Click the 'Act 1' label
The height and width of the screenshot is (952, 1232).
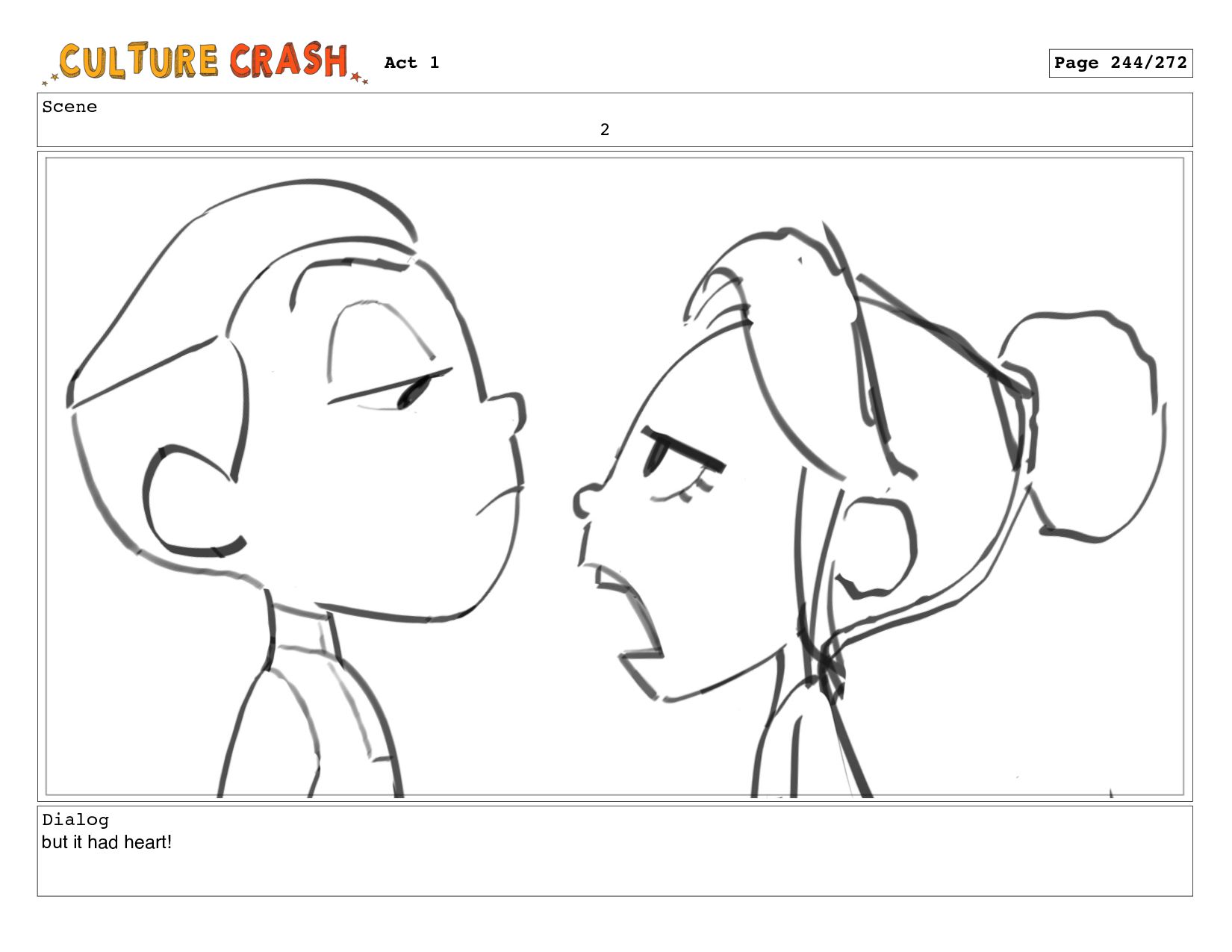pos(411,63)
